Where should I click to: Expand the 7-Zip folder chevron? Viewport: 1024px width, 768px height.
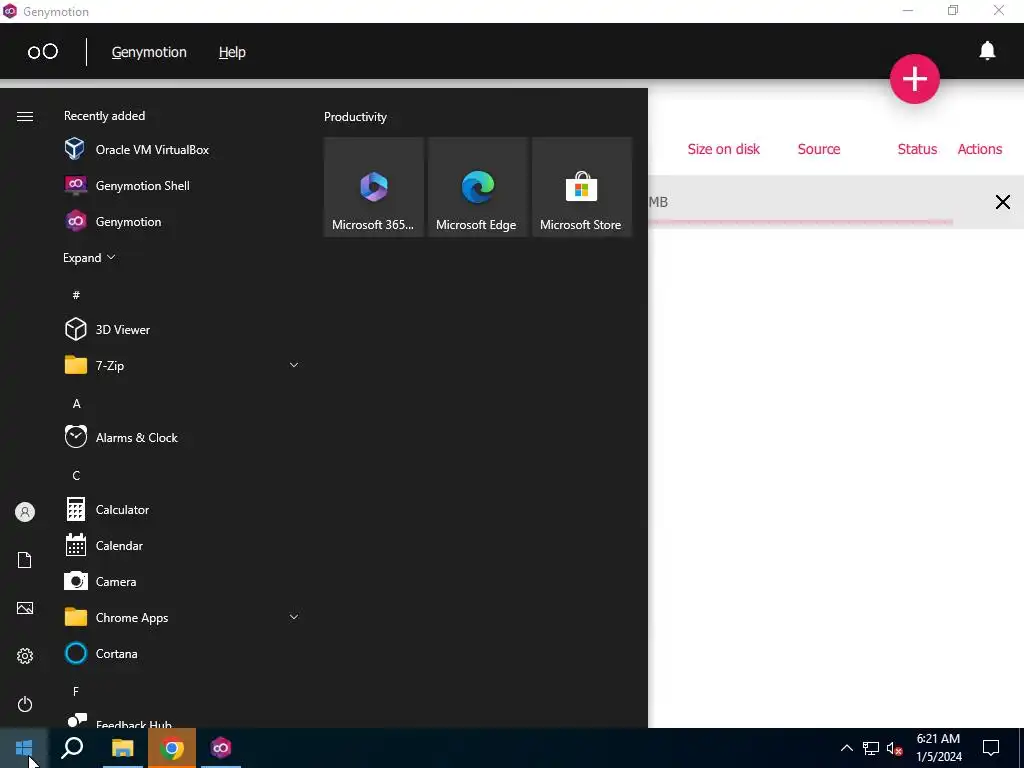pyautogui.click(x=294, y=365)
